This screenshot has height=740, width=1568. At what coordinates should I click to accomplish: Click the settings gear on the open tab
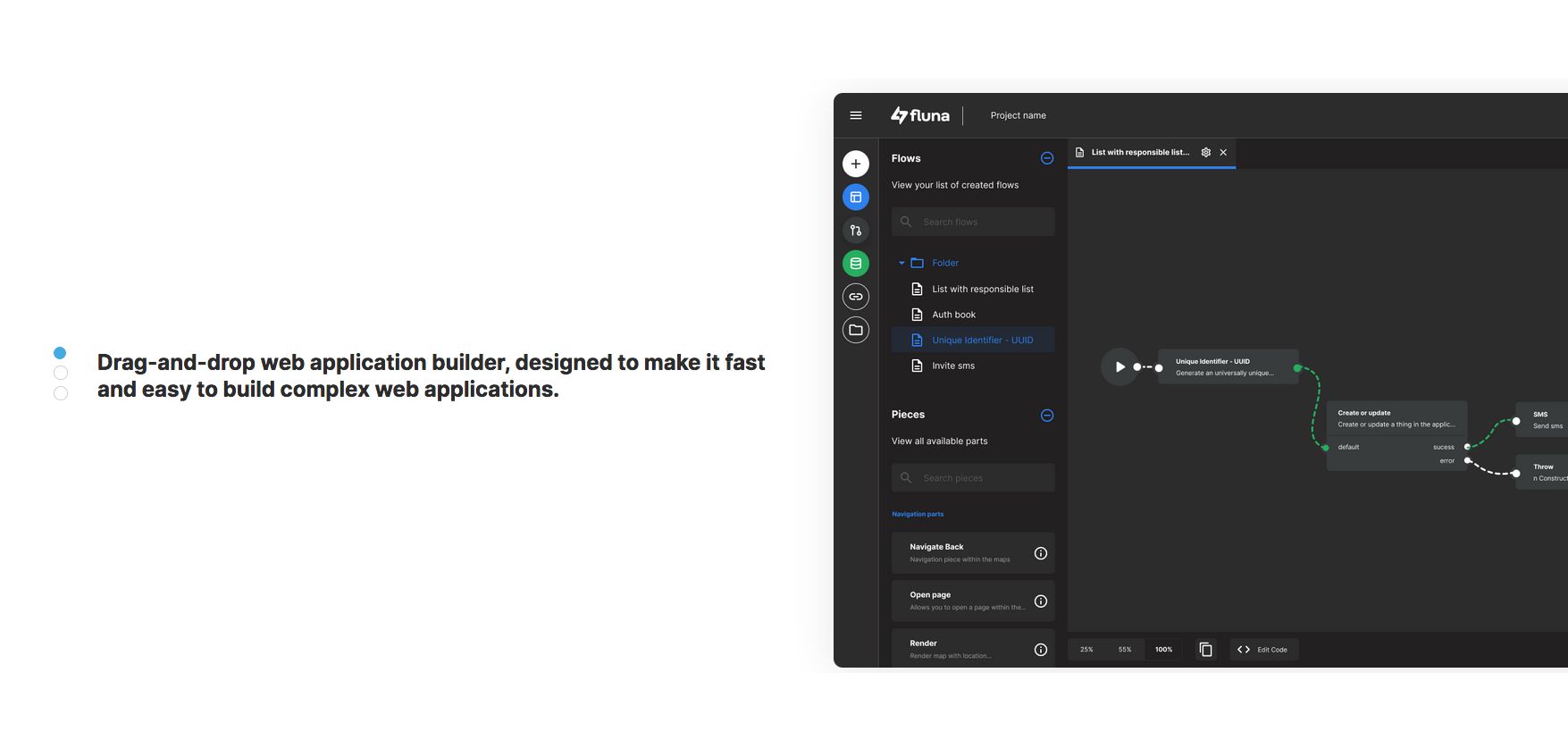pyautogui.click(x=1205, y=153)
